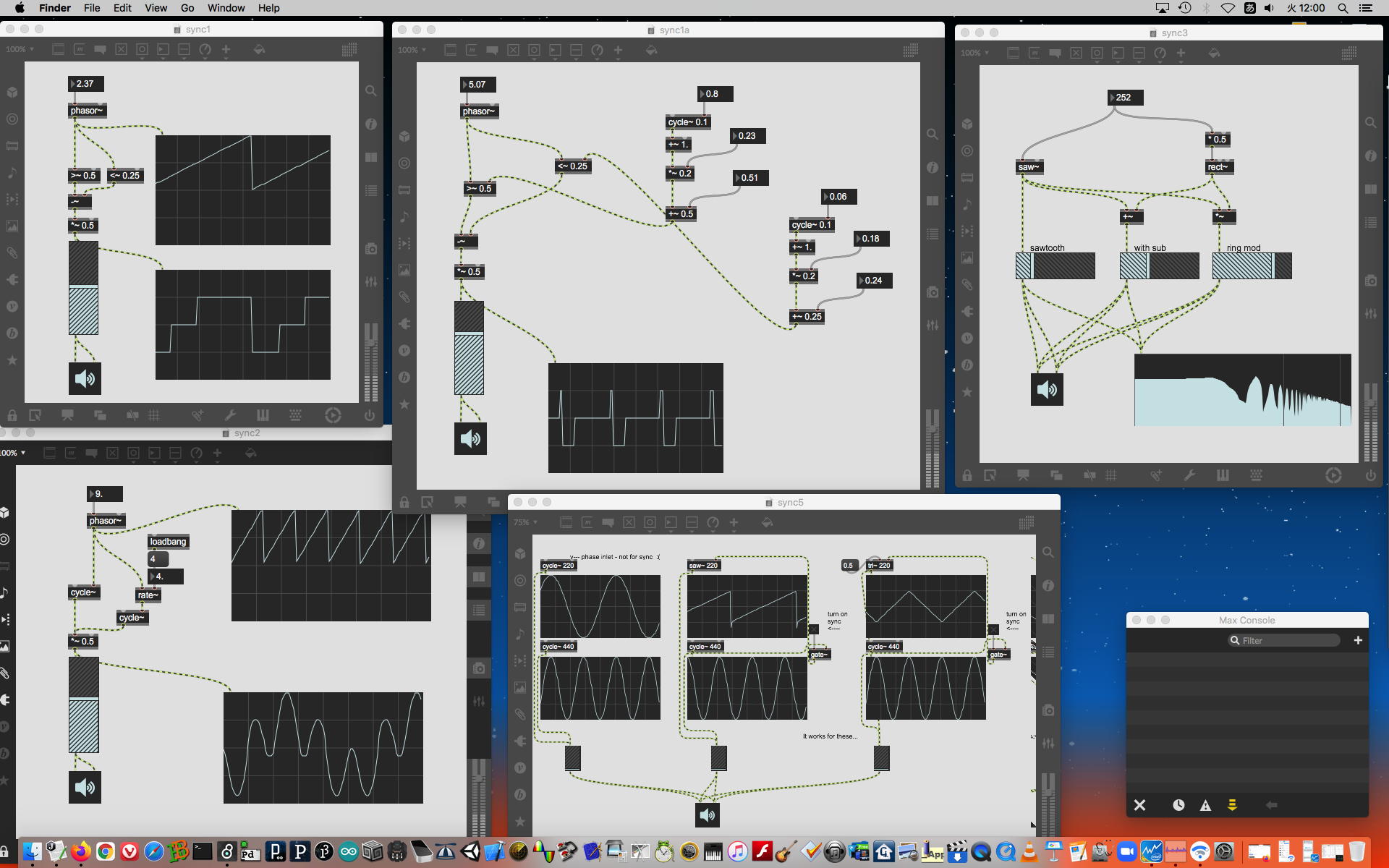Screen dimensions: 1389x868
Task: Click the show-errors-only warning icon in Max Console
Action: click(x=1205, y=805)
